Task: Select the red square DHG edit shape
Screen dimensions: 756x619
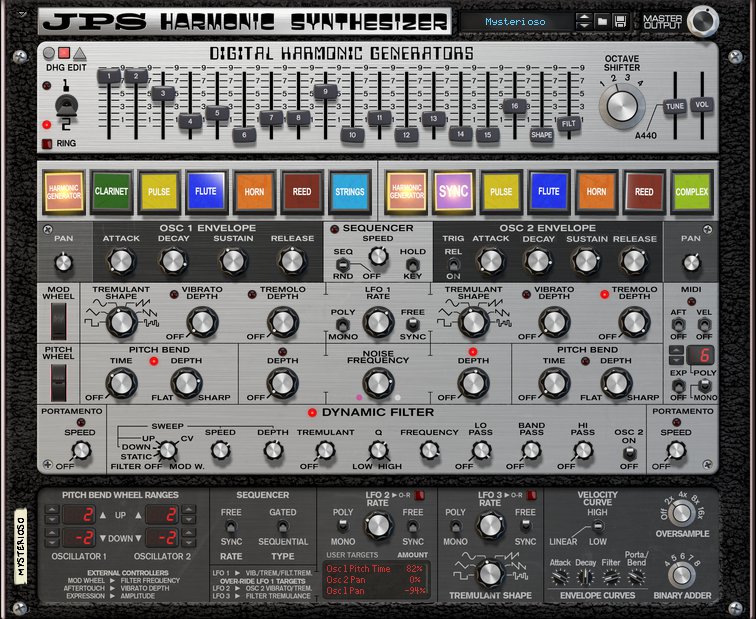Action: (64, 53)
